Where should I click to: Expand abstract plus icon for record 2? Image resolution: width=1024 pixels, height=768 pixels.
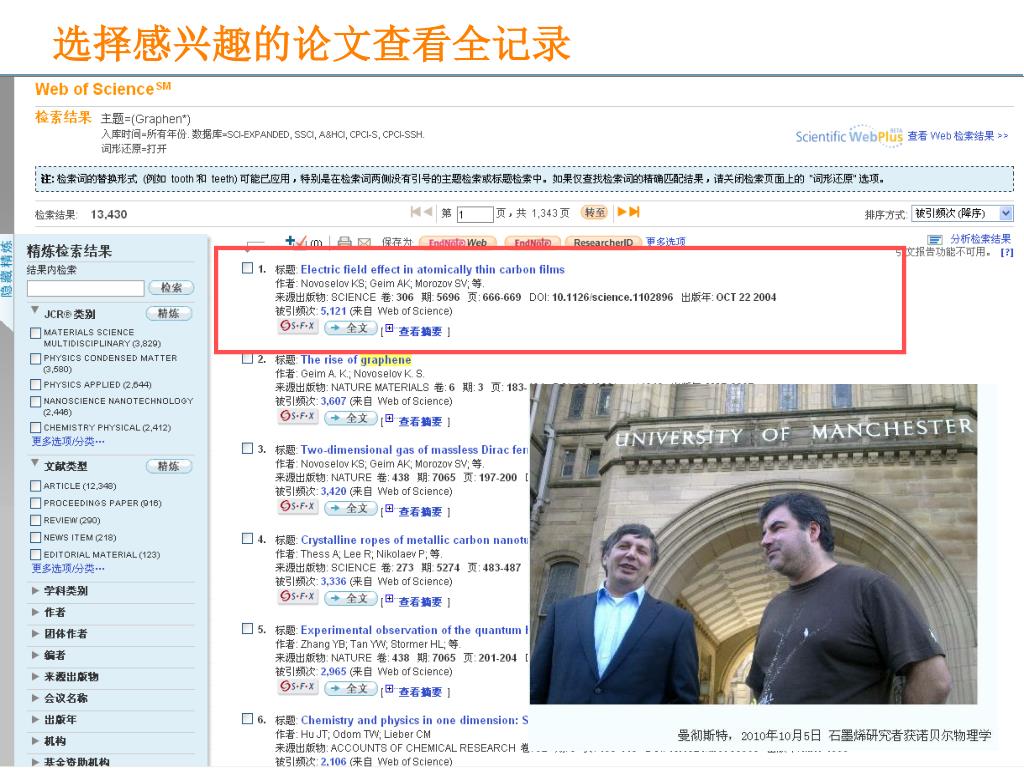pyautogui.click(x=389, y=419)
